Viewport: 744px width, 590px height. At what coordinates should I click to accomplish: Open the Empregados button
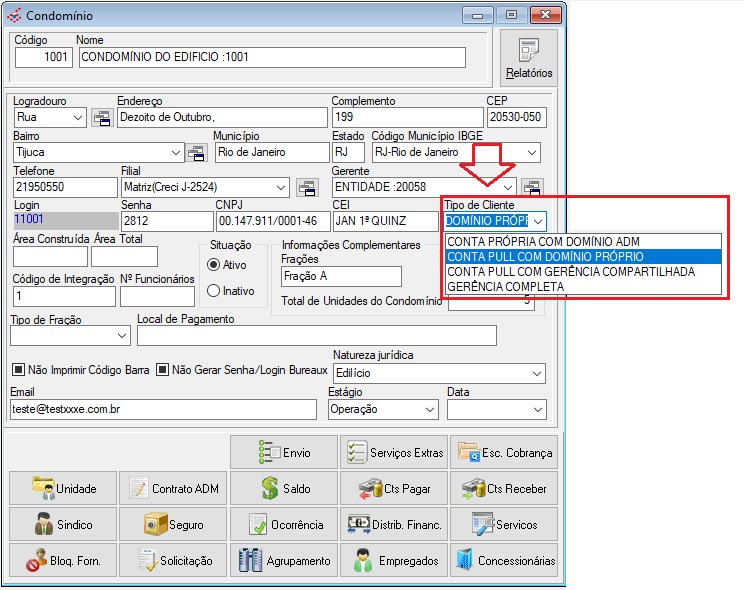tap(394, 561)
